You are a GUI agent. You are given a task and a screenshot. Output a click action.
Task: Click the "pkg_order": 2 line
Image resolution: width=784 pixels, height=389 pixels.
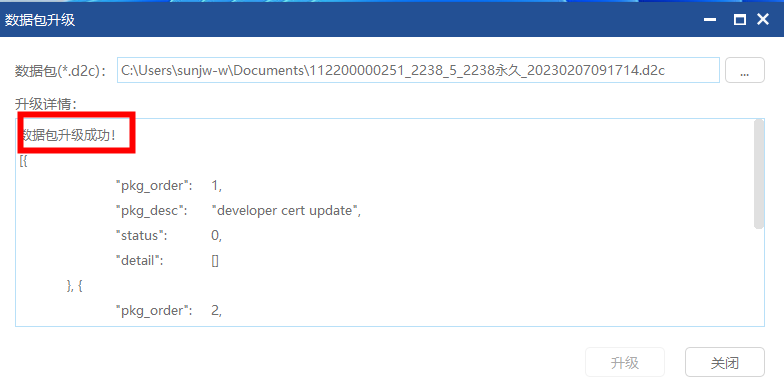(x=168, y=310)
